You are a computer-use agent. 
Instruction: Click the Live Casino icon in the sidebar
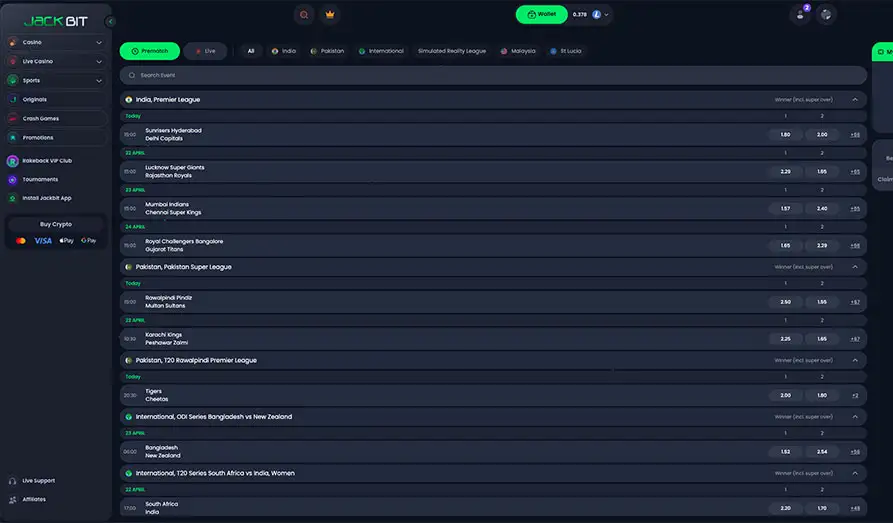coord(13,62)
